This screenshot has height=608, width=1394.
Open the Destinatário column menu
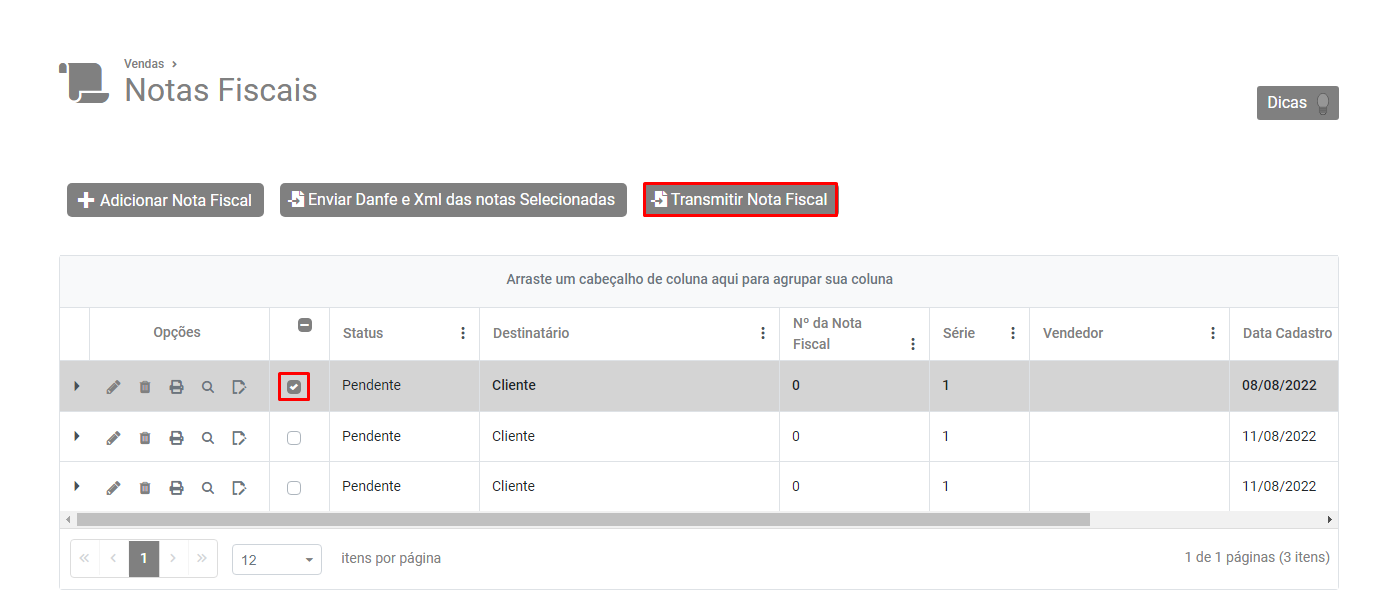point(763,333)
